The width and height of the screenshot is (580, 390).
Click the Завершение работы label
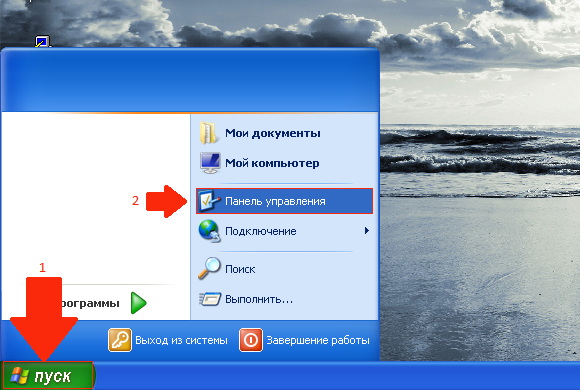[x=318, y=340]
